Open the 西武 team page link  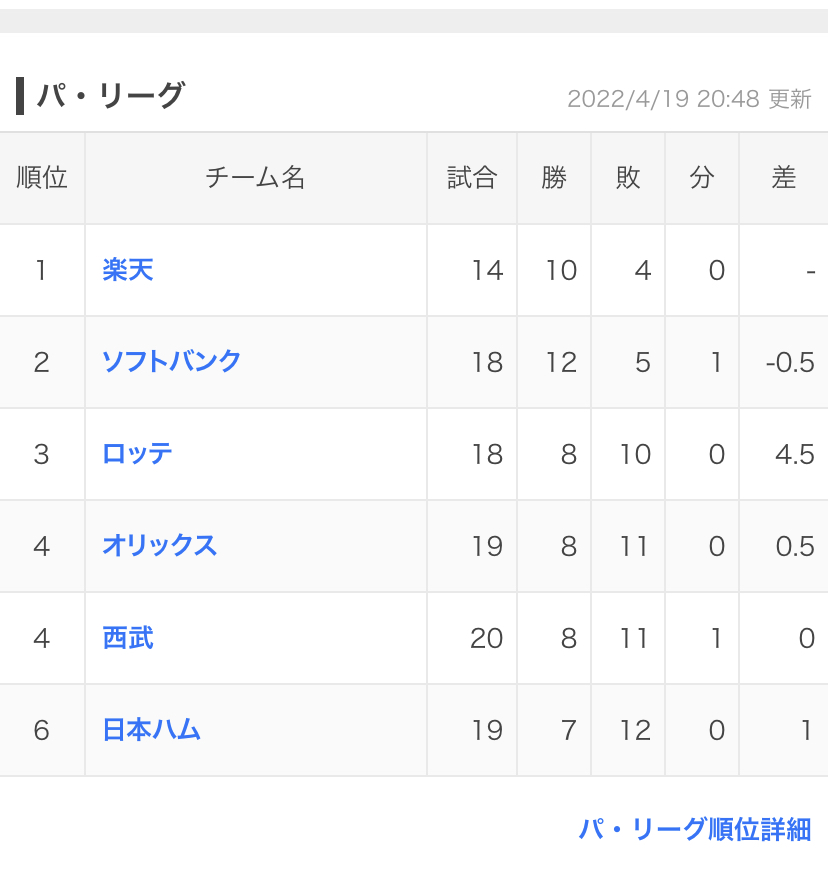tap(128, 638)
